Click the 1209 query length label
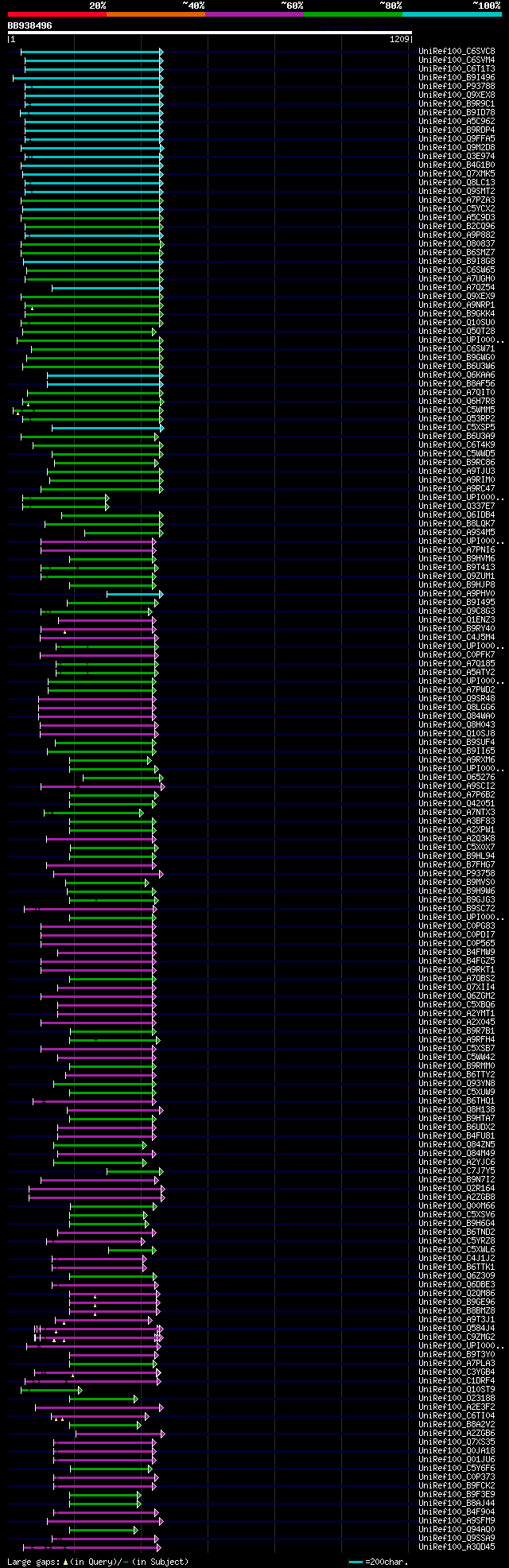This screenshot has width=509, height=1568. [400, 39]
